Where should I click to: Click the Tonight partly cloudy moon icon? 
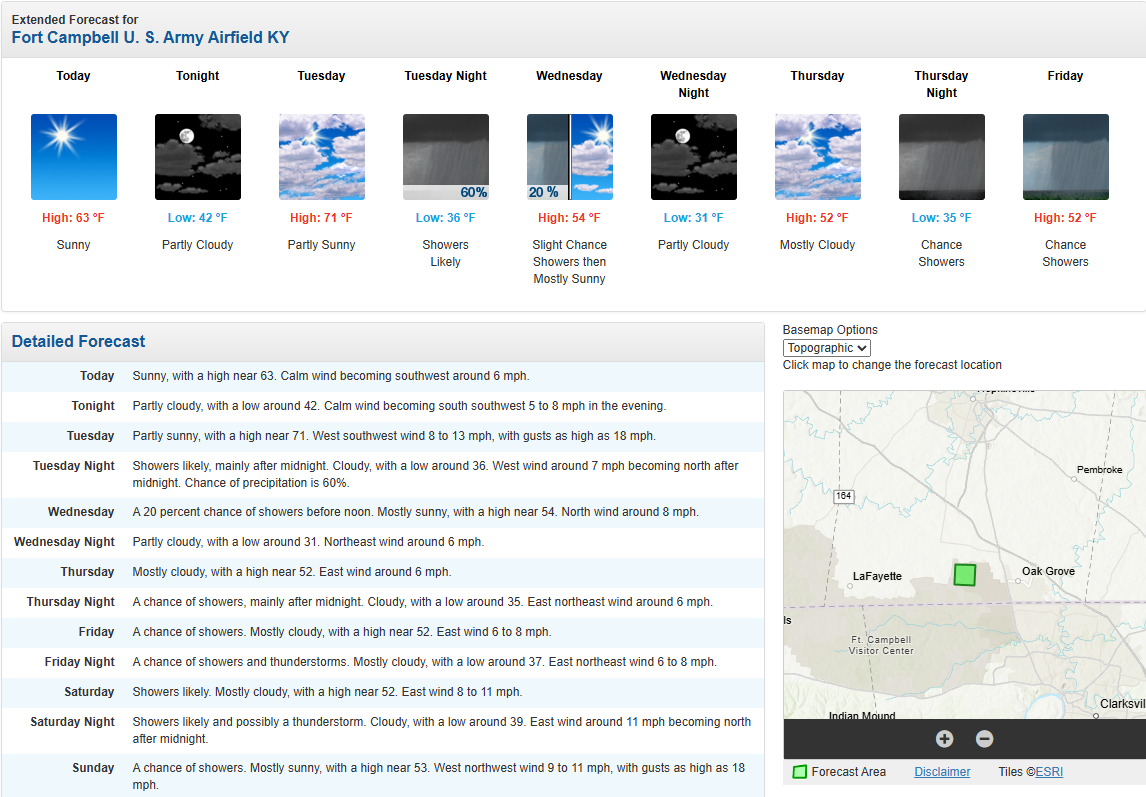coord(198,157)
